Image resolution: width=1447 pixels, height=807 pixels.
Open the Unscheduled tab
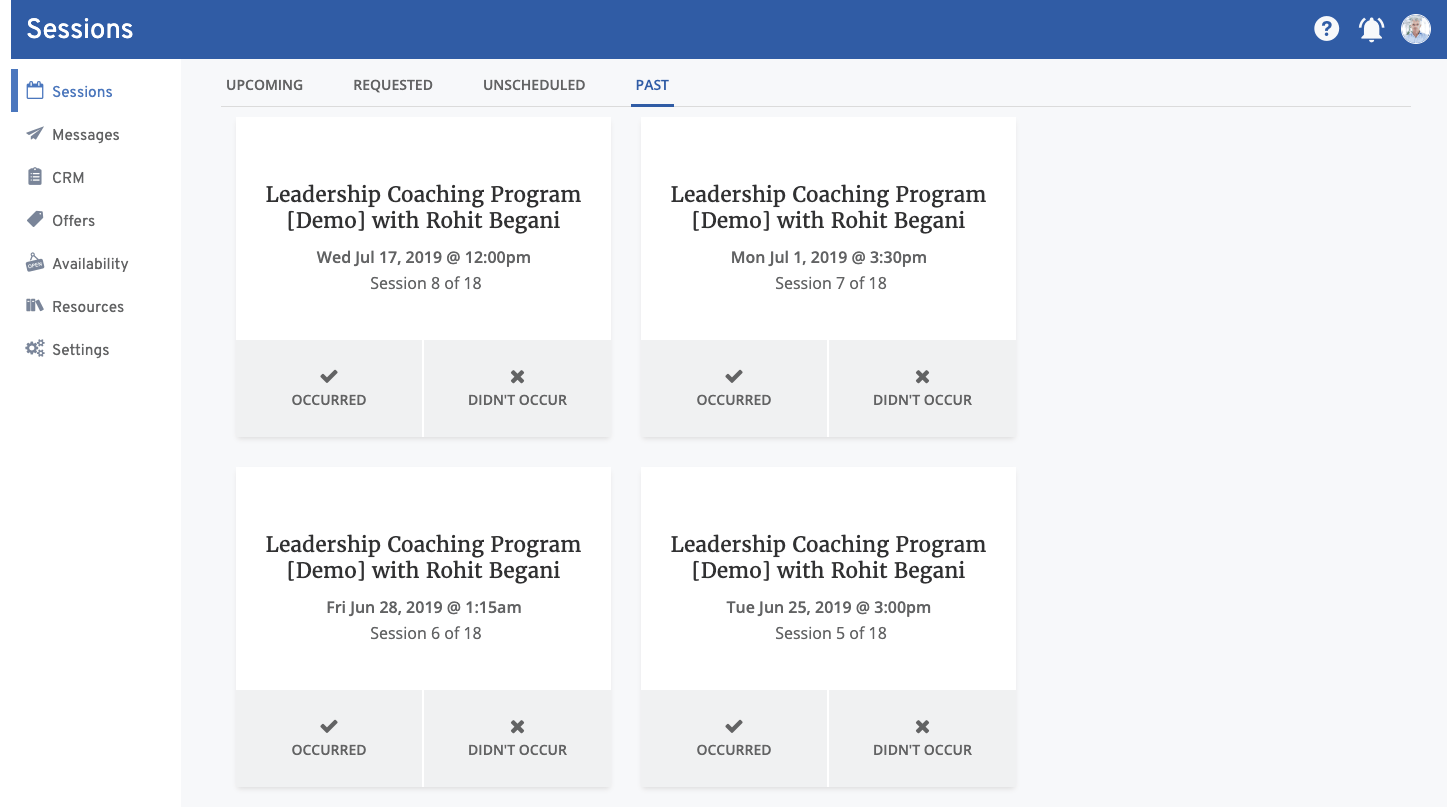[x=534, y=85]
